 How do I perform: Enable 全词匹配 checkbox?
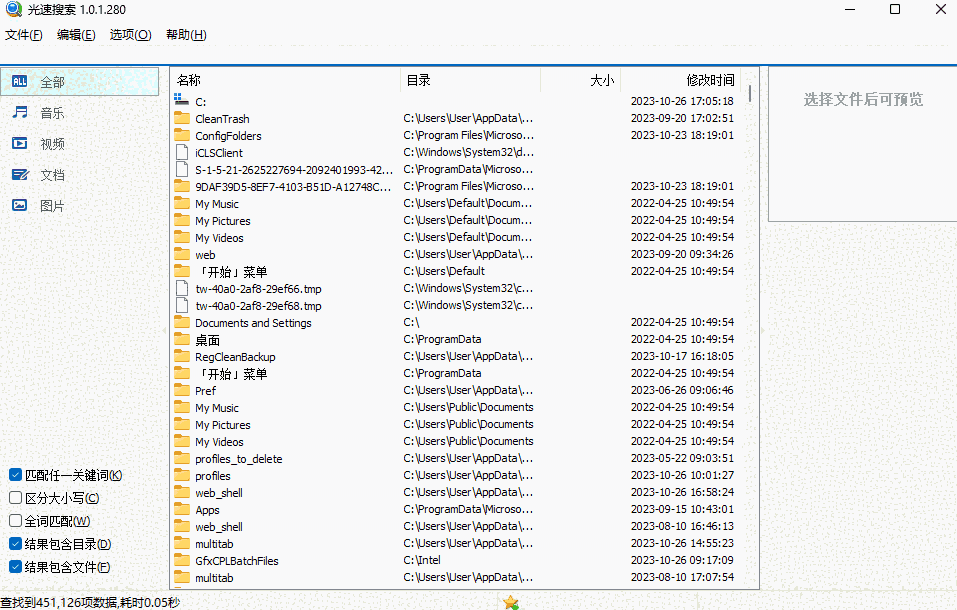point(16,520)
